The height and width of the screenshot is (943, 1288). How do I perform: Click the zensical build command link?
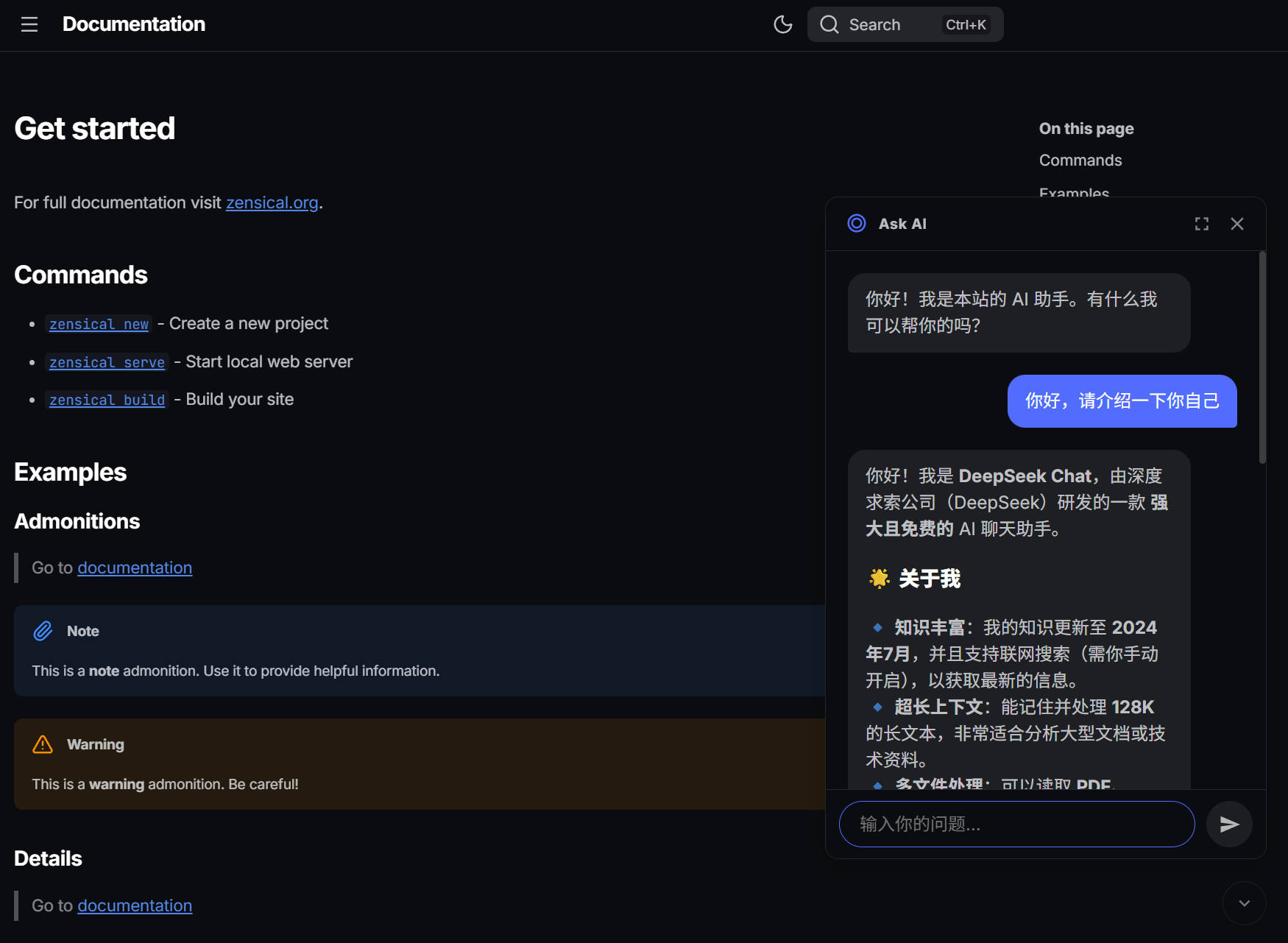(107, 400)
